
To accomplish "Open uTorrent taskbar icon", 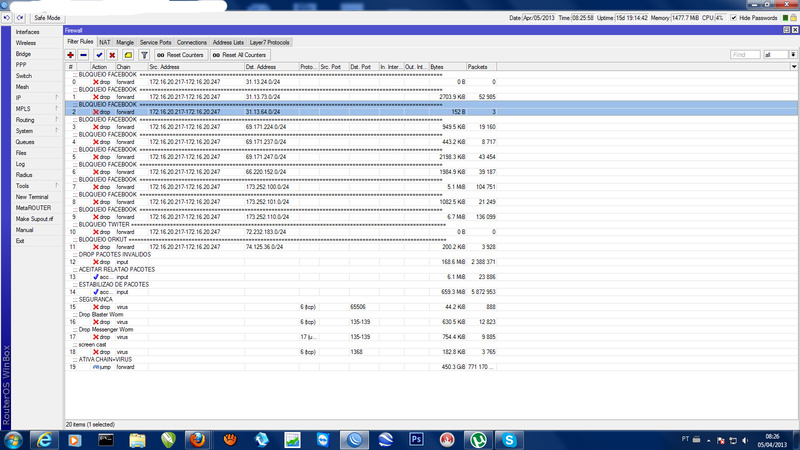I will [478, 440].
